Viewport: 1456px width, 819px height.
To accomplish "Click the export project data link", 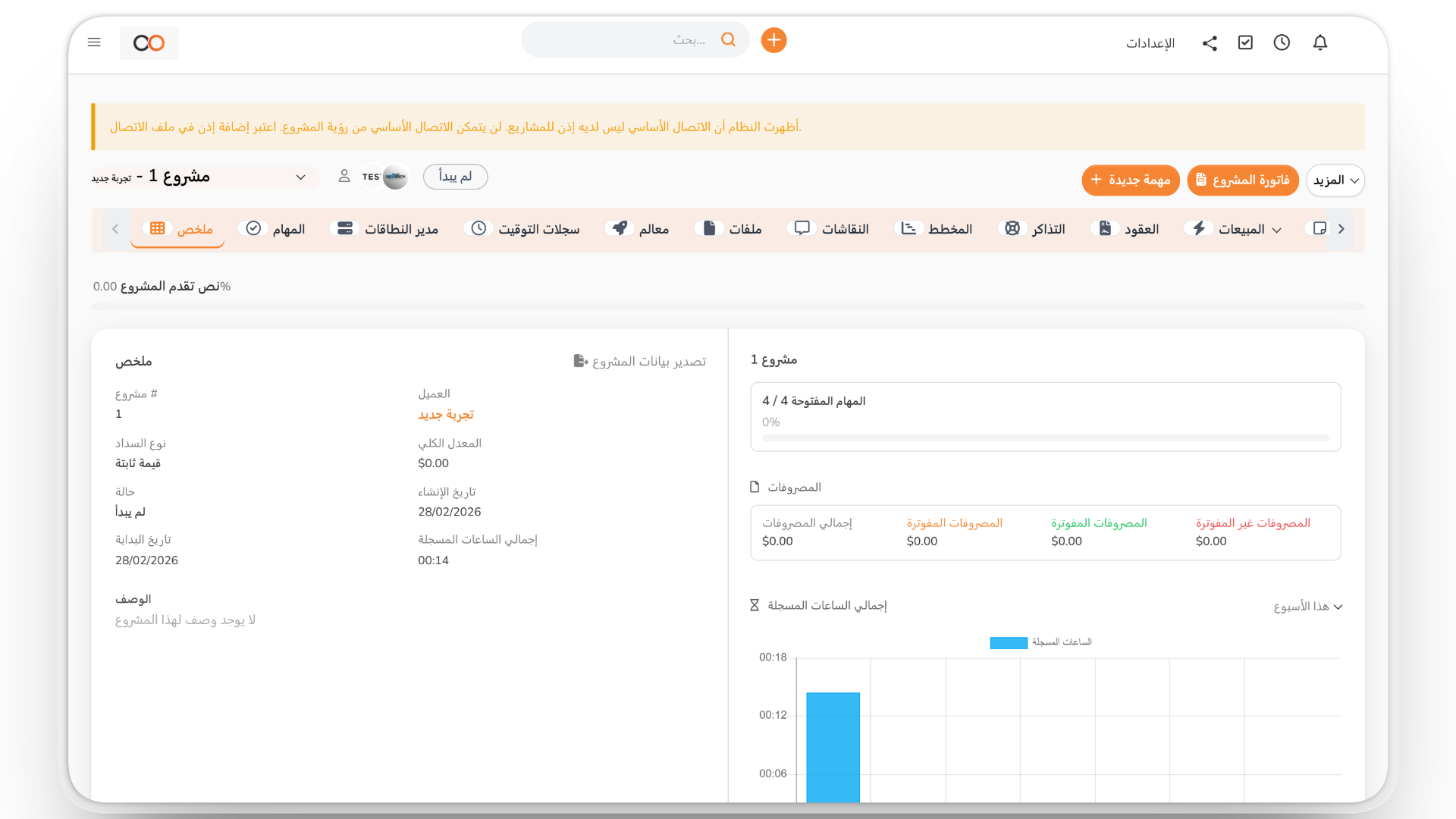I will tap(640, 361).
